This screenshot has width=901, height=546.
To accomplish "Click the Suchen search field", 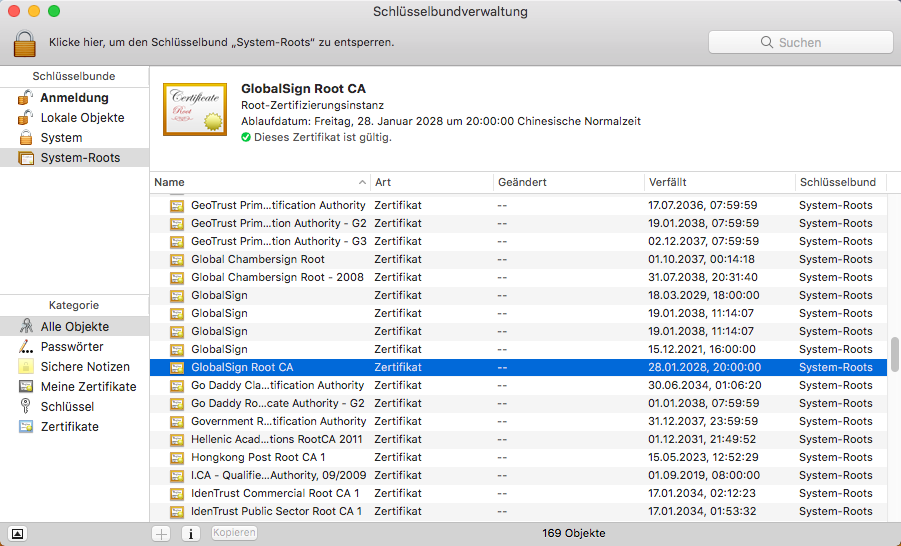I will pyautogui.click(x=800, y=43).
